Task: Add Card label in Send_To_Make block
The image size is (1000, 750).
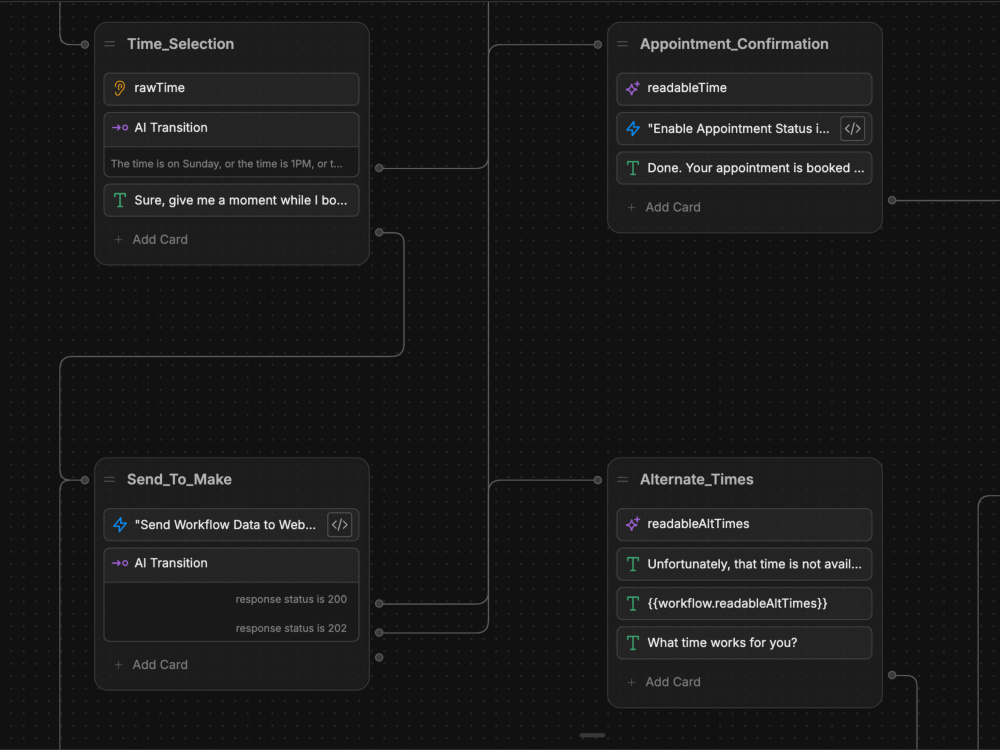Action: (160, 665)
